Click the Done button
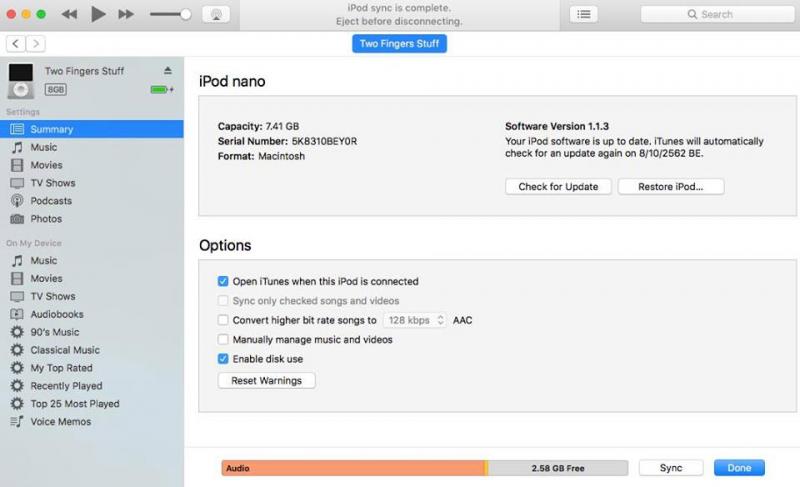This screenshot has width=800, height=487. point(739,468)
